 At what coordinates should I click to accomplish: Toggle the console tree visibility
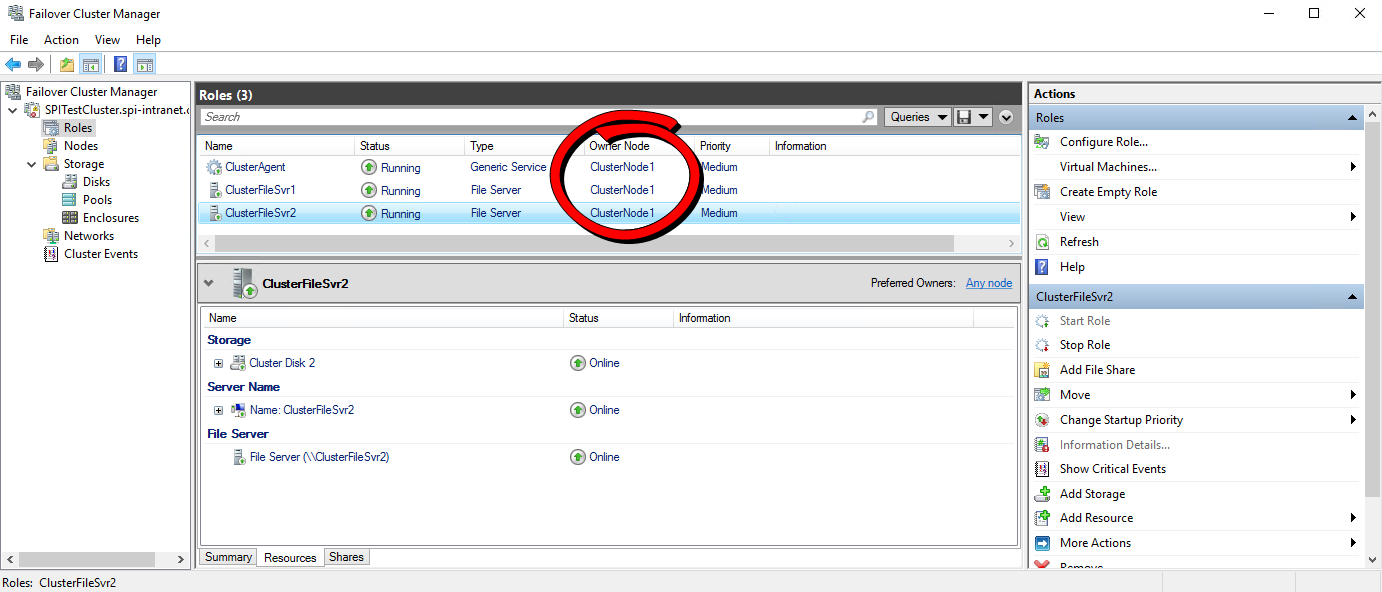pos(90,63)
